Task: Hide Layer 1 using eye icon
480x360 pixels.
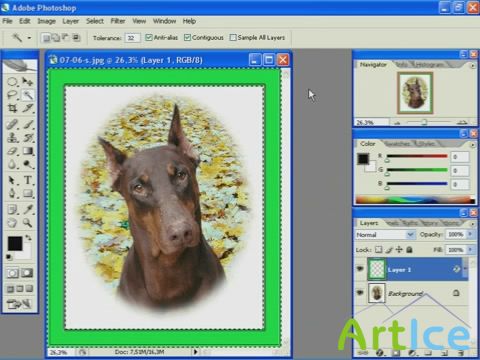Action: pyautogui.click(x=360, y=269)
